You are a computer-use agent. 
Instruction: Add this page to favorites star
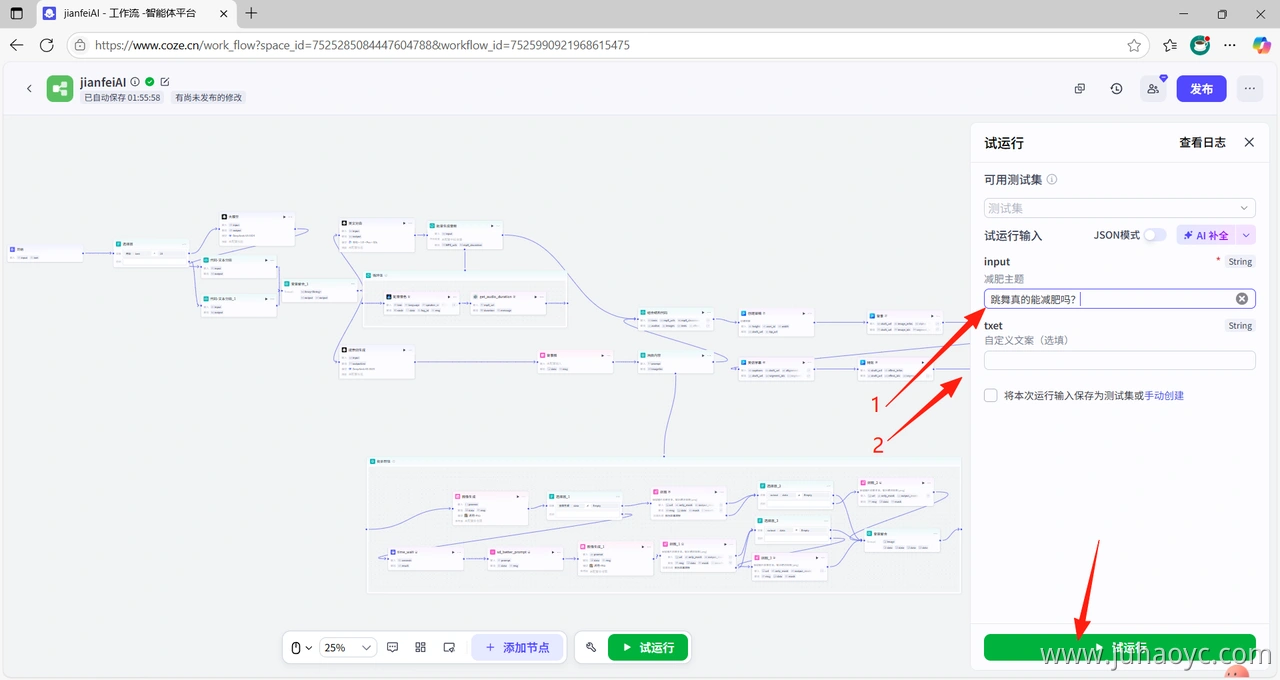[x=1134, y=45]
